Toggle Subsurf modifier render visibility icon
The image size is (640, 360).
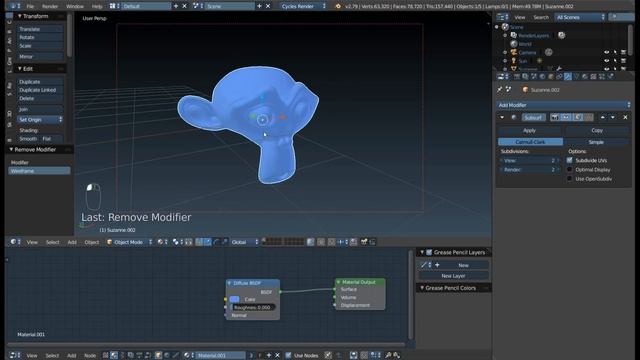coord(555,117)
